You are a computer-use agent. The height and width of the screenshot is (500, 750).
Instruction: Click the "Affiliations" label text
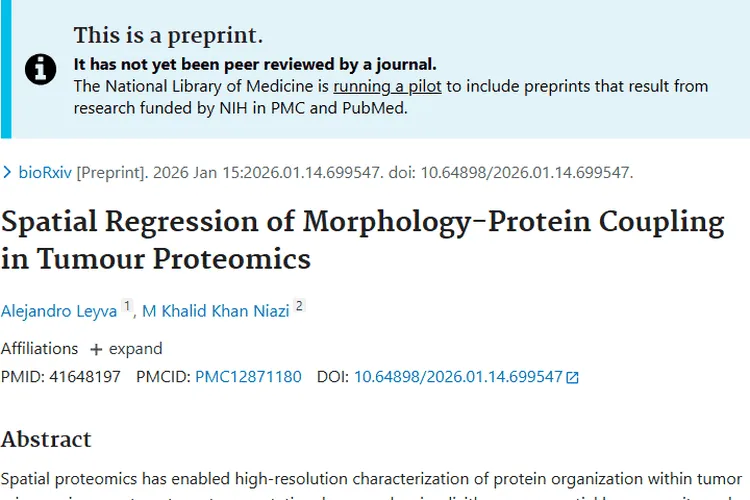point(40,349)
